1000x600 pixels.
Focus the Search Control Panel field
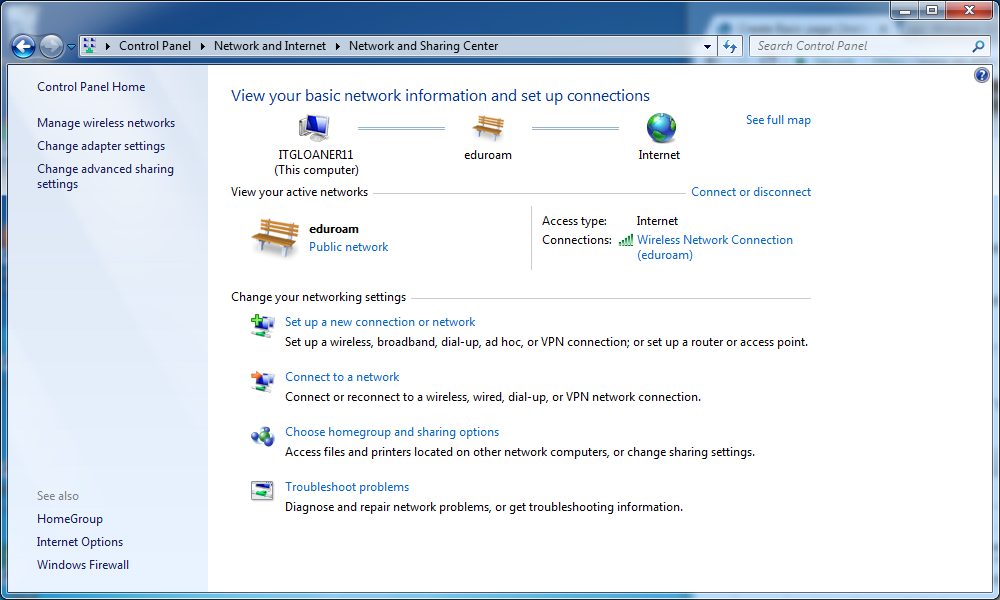[x=860, y=46]
